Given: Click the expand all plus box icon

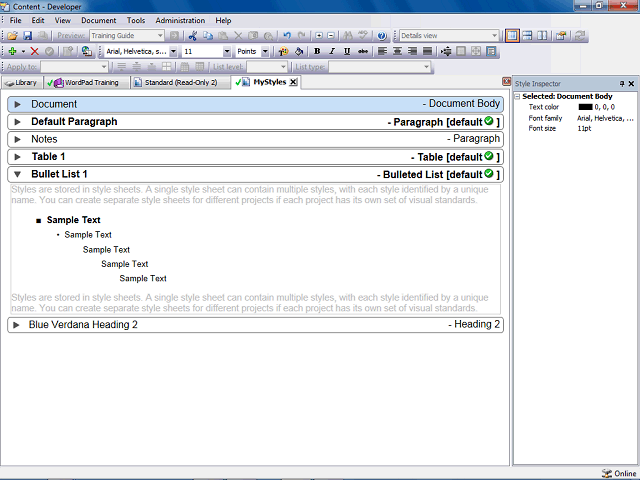Looking at the screenshot, I should click(319, 36).
